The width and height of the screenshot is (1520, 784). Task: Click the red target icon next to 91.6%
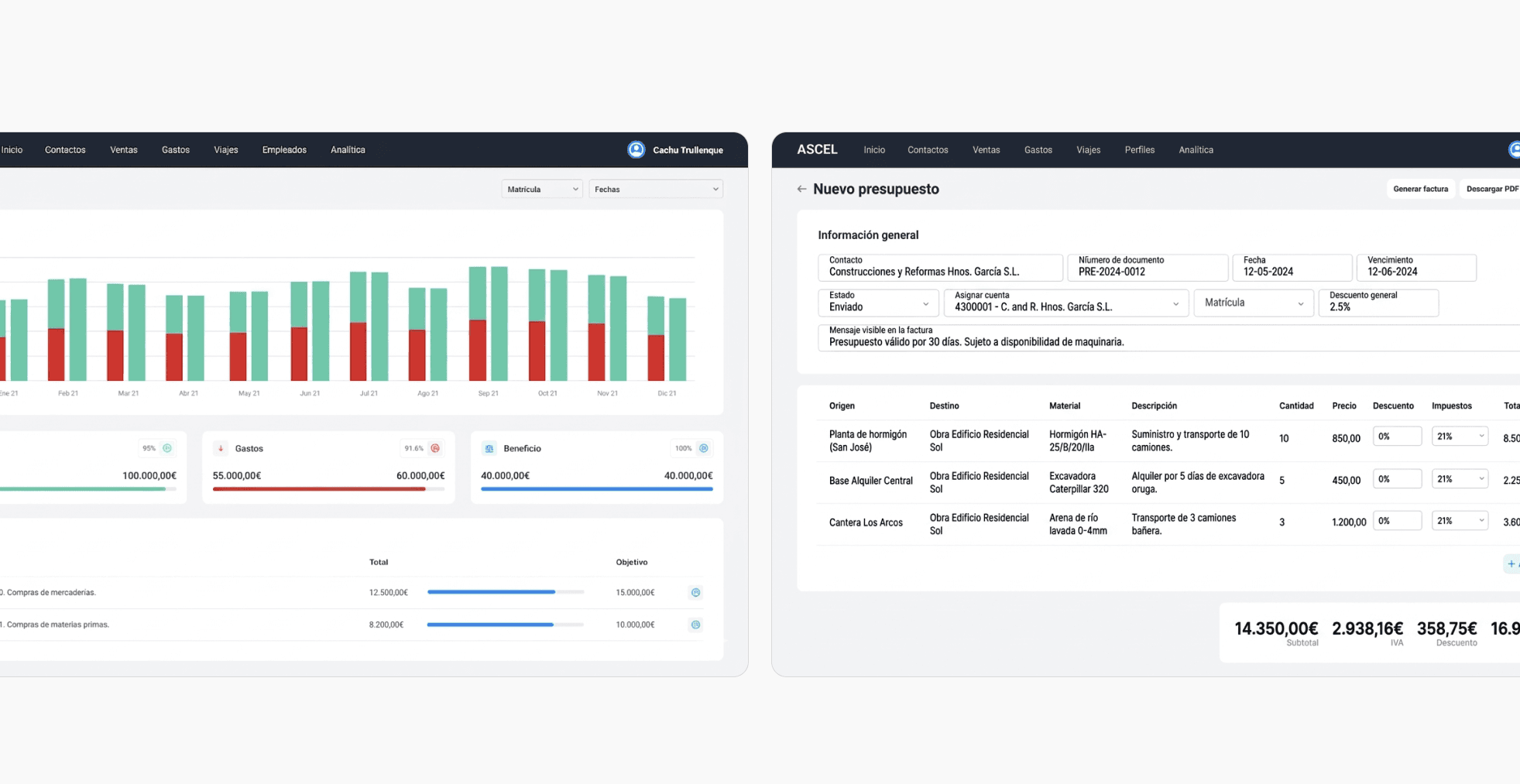[435, 448]
